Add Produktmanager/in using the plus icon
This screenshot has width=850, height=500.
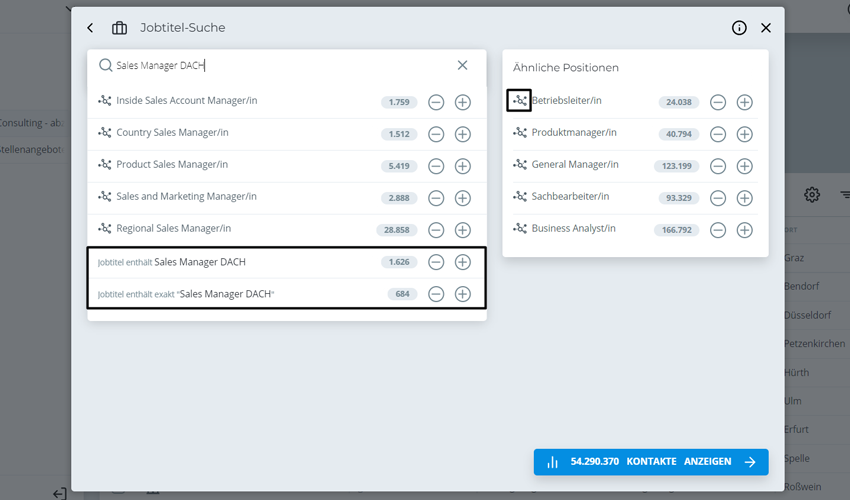(744, 134)
